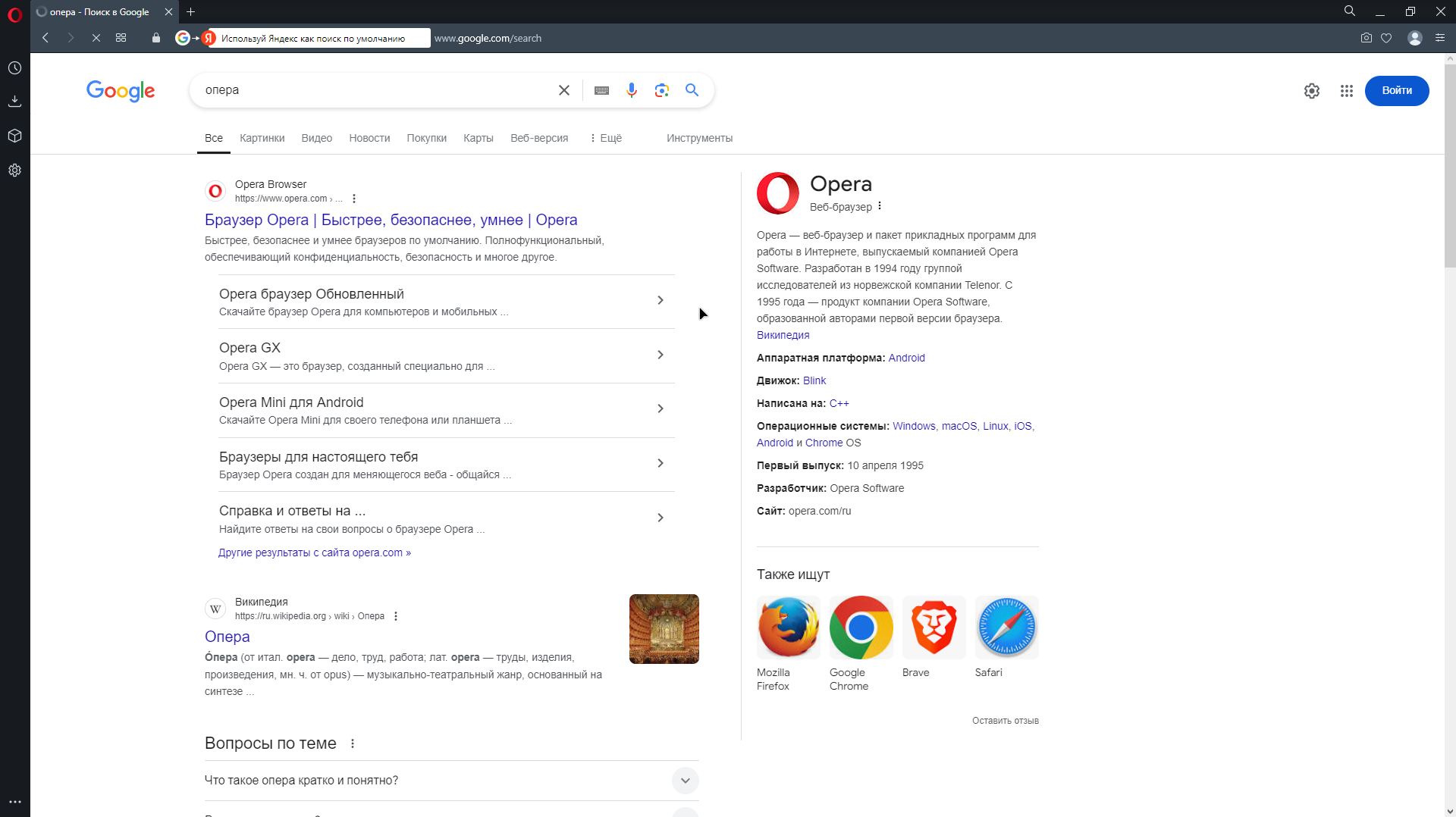Select Safari in 'Также ищут'

[x=1007, y=637]
